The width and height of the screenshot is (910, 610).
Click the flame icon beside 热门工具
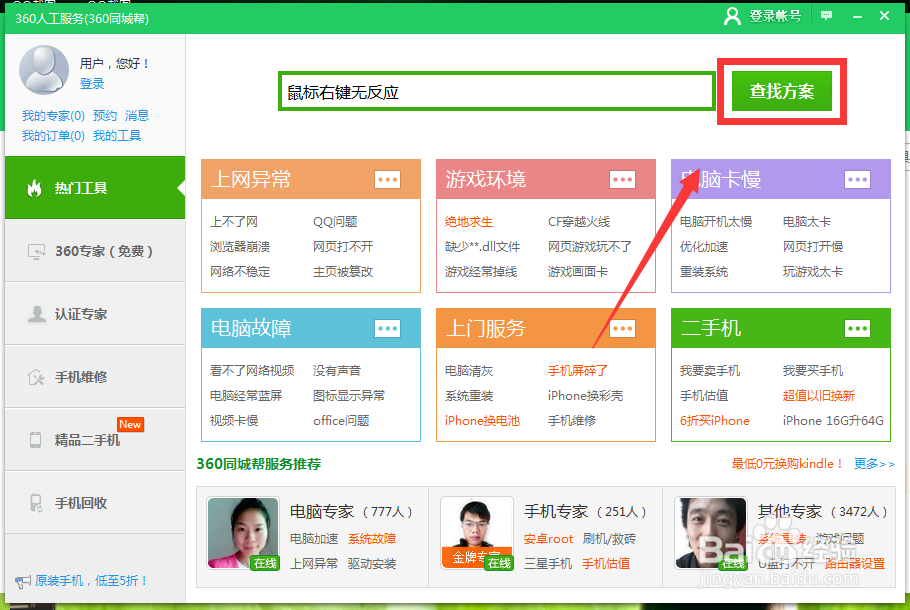click(35, 188)
